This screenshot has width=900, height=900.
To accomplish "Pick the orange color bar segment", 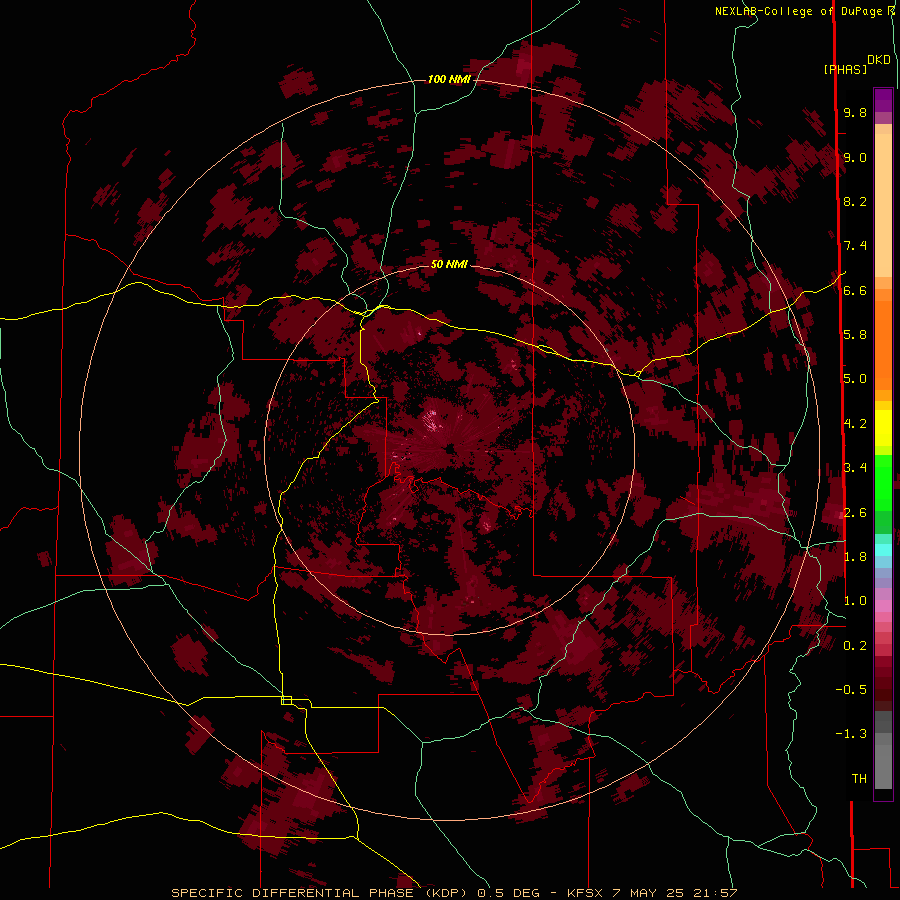I will (x=883, y=344).
